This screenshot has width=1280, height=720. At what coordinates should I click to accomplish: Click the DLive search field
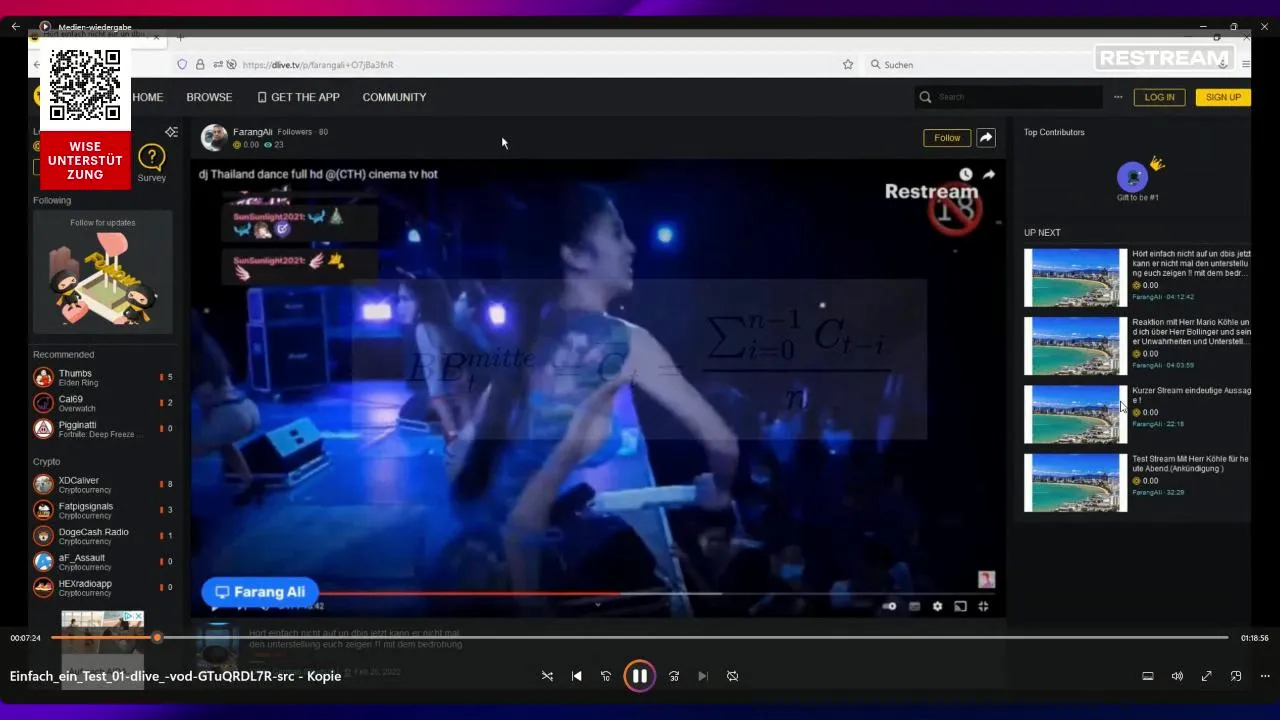pyautogui.click(x=1008, y=97)
